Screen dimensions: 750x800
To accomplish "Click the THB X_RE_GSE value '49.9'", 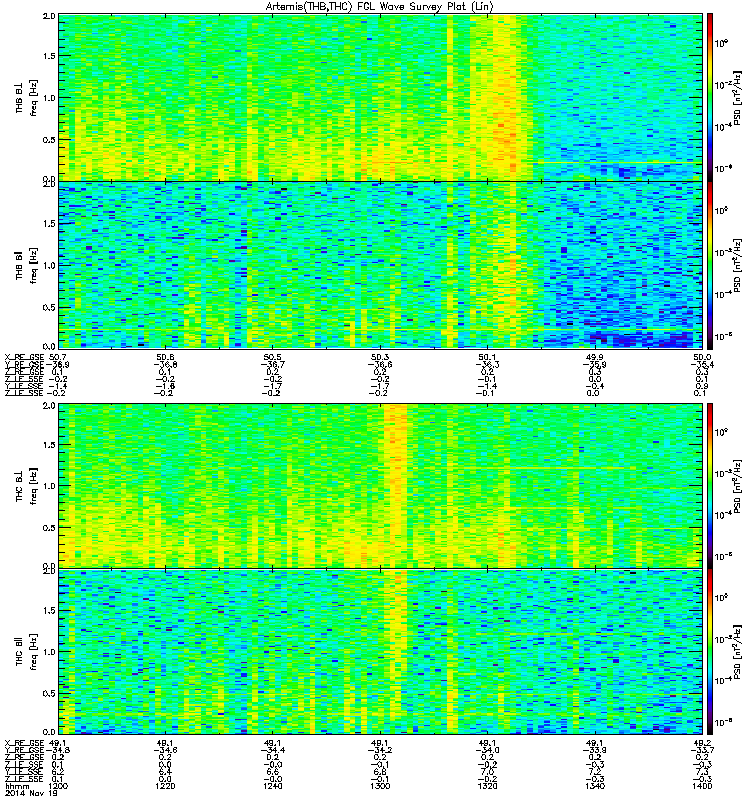I will click(x=594, y=357).
